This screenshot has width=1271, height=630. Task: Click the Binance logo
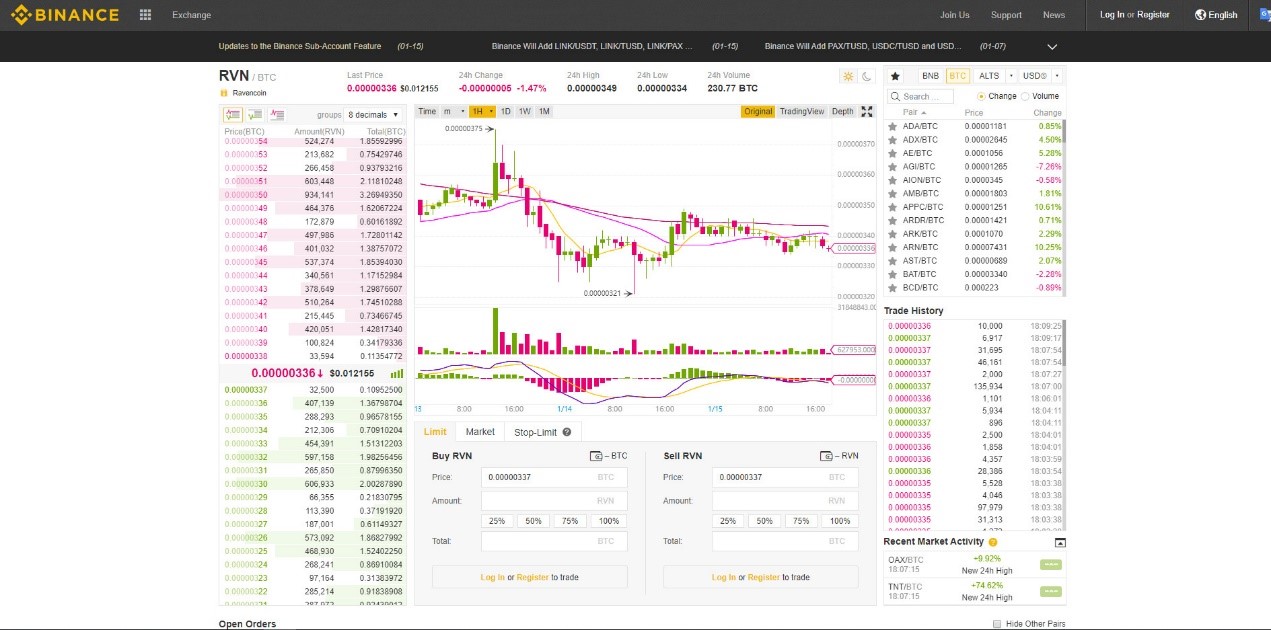(x=64, y=15)
